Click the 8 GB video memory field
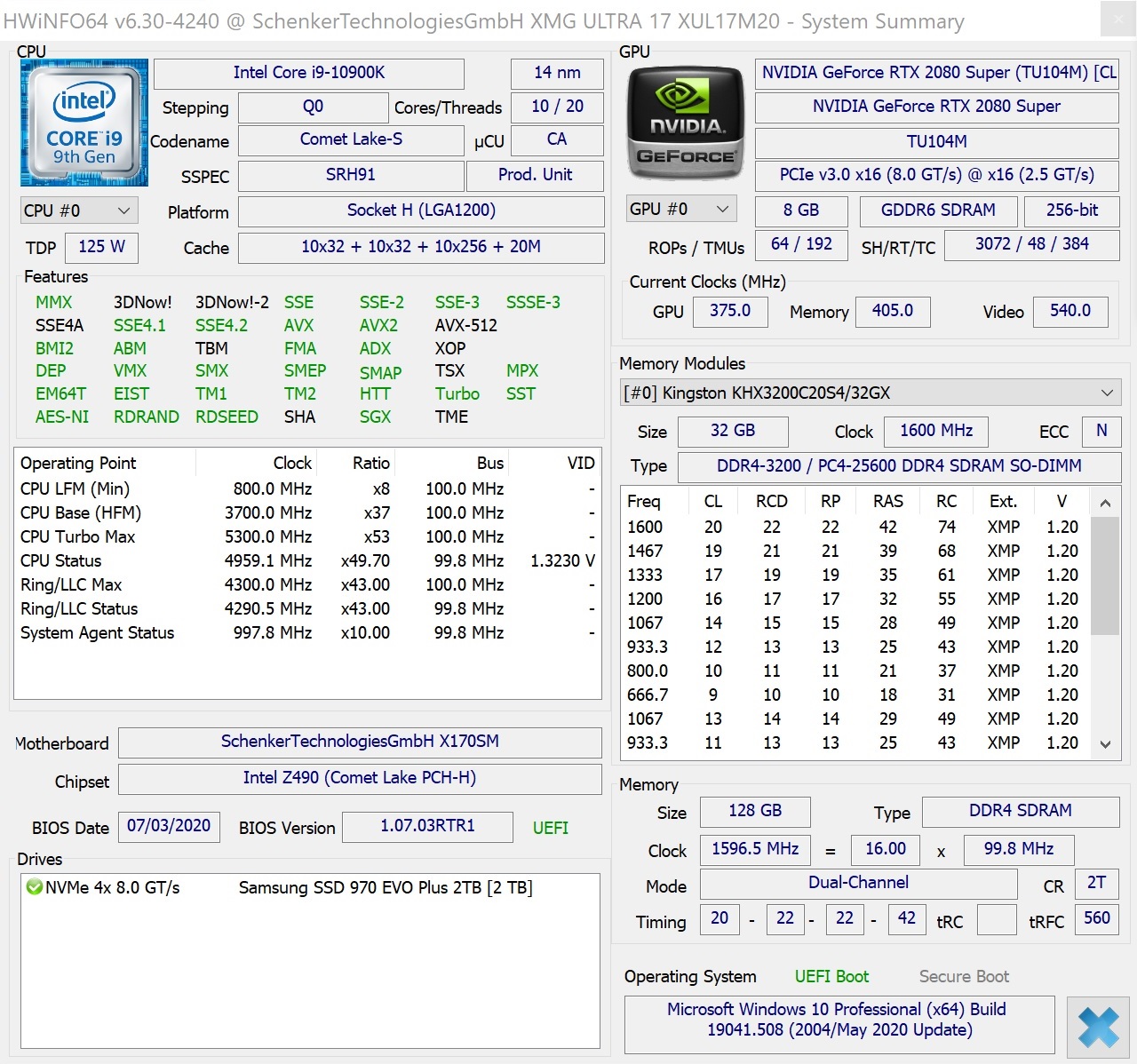Image resolution: width=1137 pixels, height=1064 pixels. pyautogui.click(x=801, y=210)
